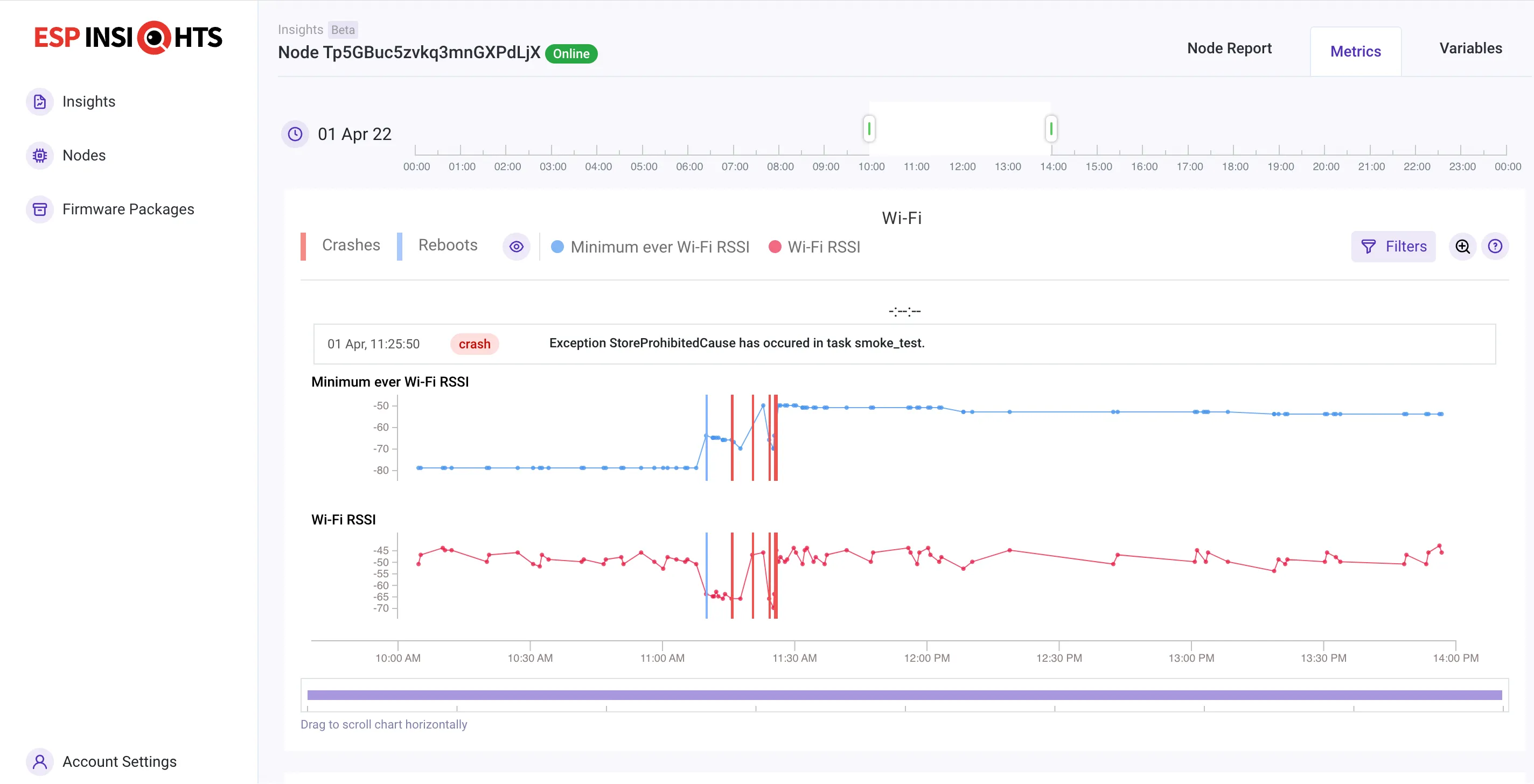
Task: Click the Insights breadcrumb link
Action: click(x=300, y=30)
